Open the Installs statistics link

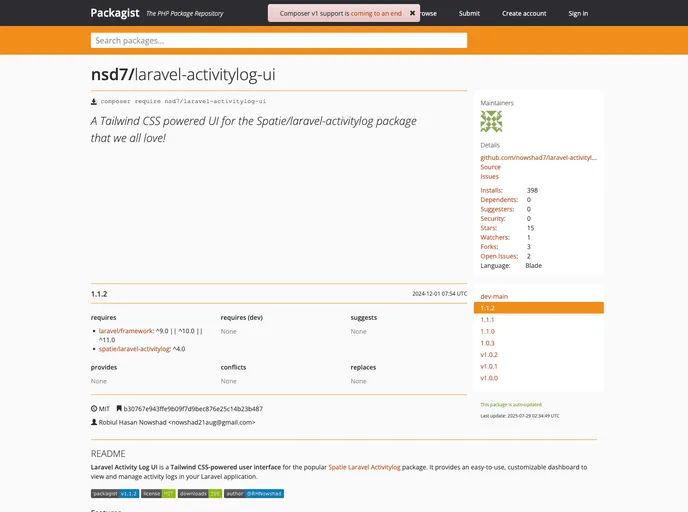(491, 190)
